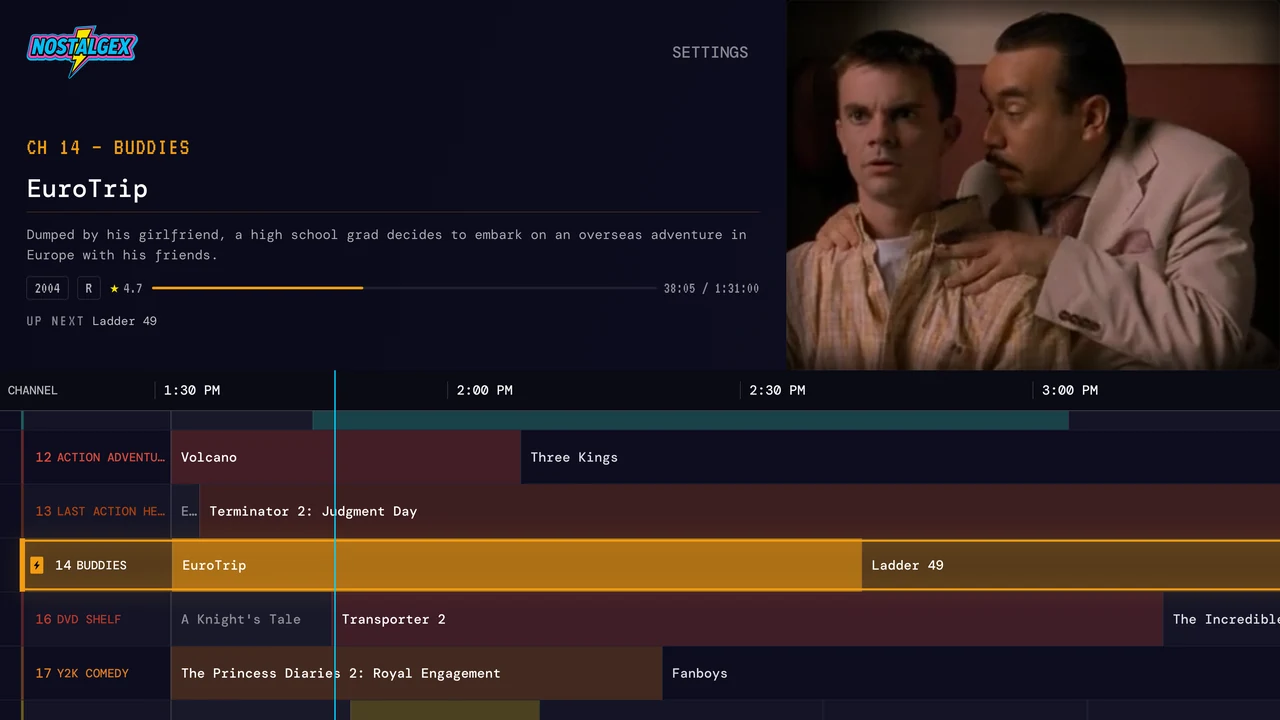Switch to channel 16 DVD Shelf
Viewport: 1280px width, 720px height.
coord(97,619)
